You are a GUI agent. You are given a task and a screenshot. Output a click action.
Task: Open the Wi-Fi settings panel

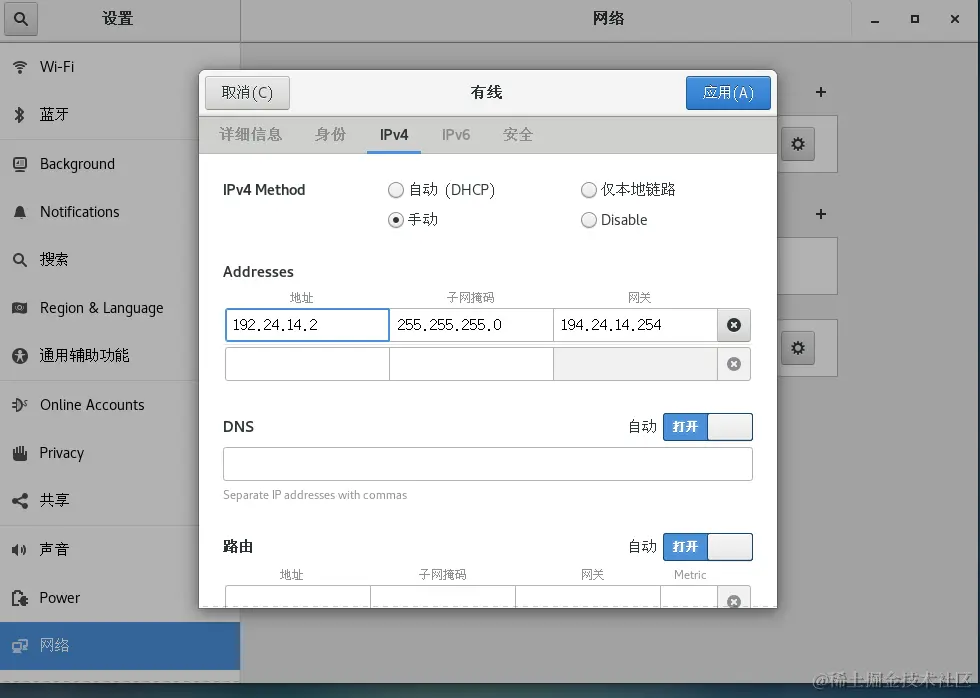tap(120, 67)
